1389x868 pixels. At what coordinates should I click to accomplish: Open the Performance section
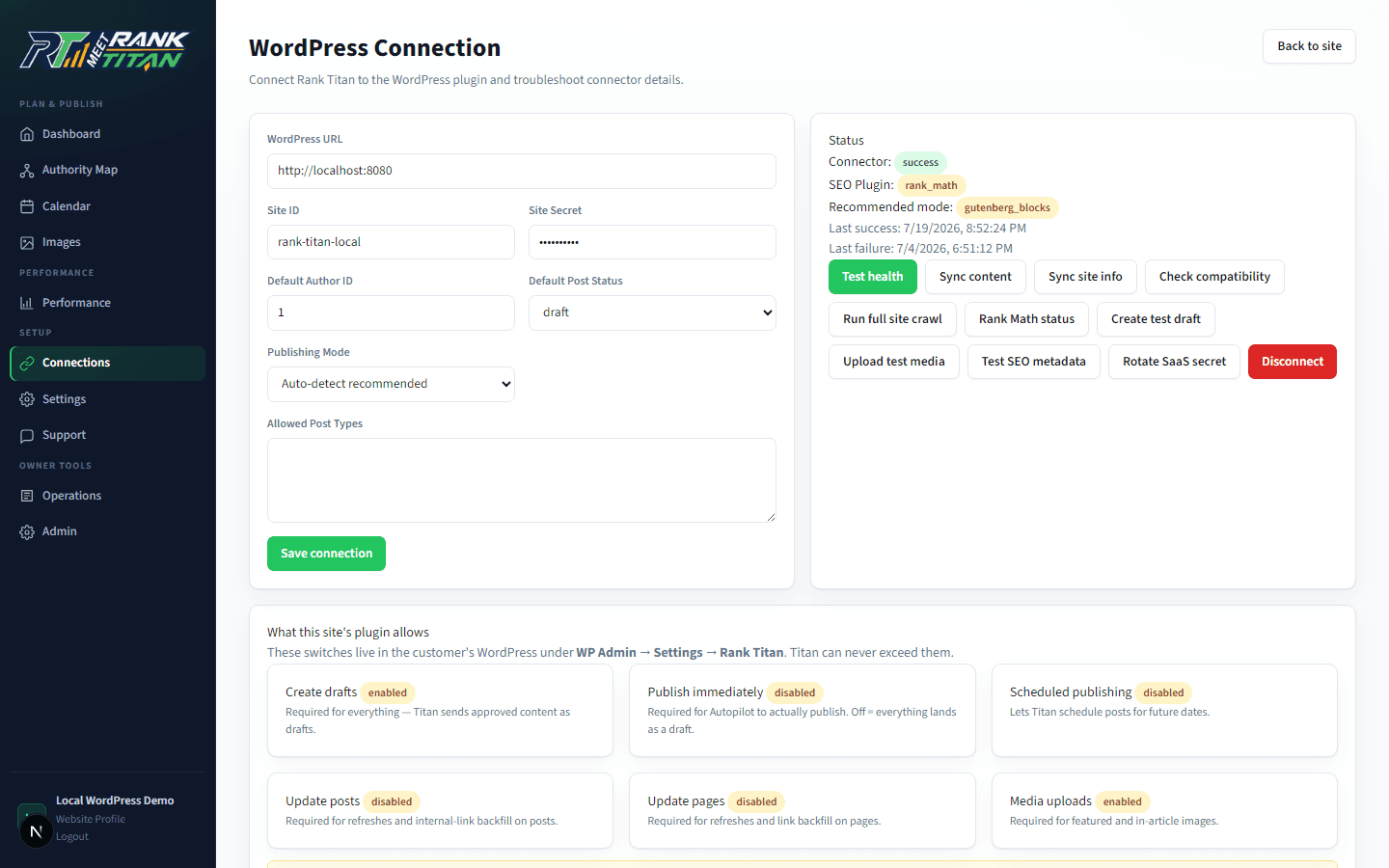[107, 303]
